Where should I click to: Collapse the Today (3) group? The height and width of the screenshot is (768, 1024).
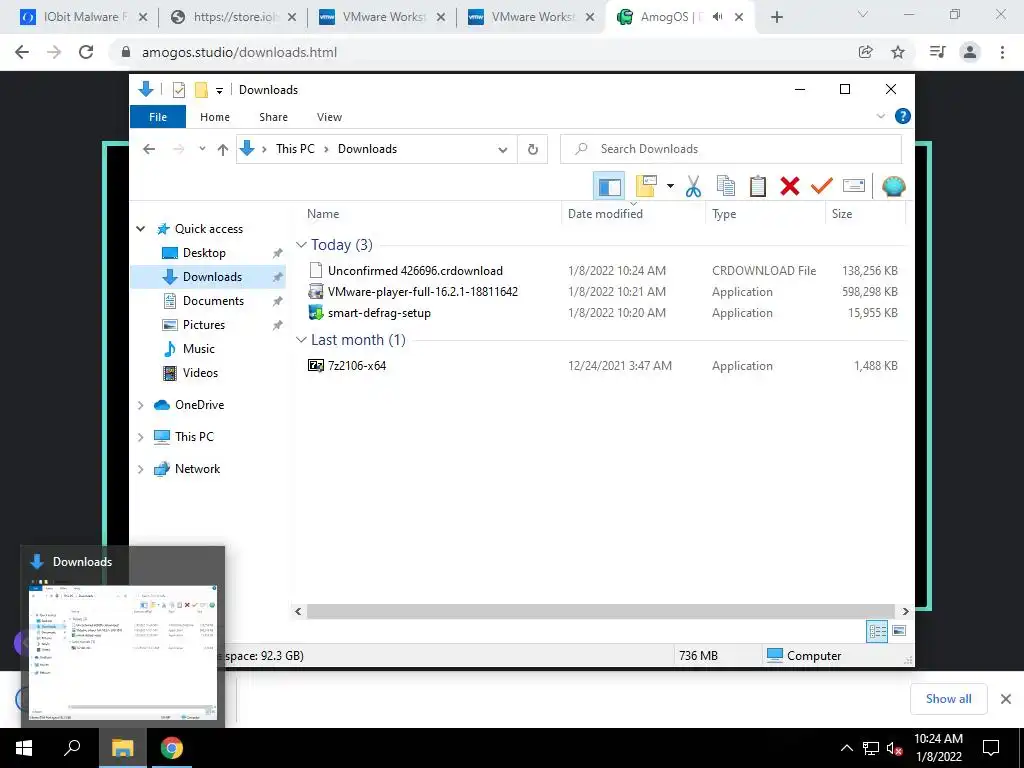pyautogui.click(x=301, y=245)
